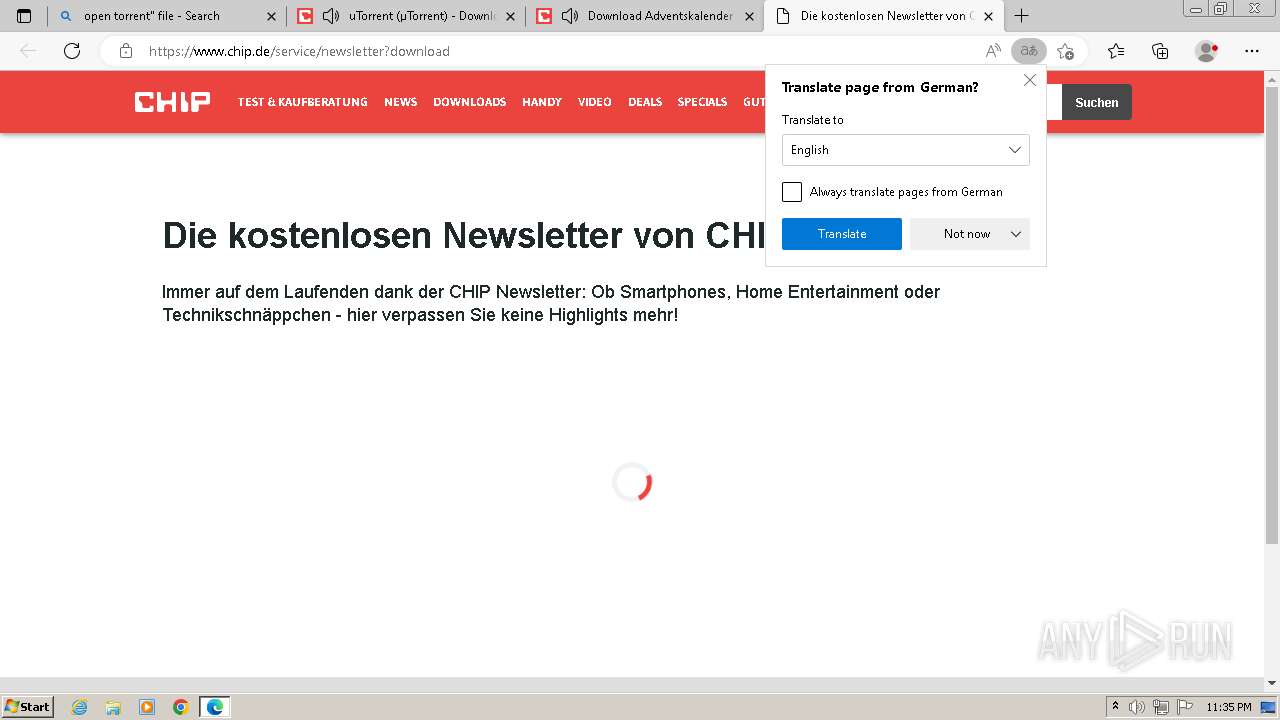Screen dimensions: 1280x720
Task: Open the HANDY menu item
Action: click(x=542, y=102)
